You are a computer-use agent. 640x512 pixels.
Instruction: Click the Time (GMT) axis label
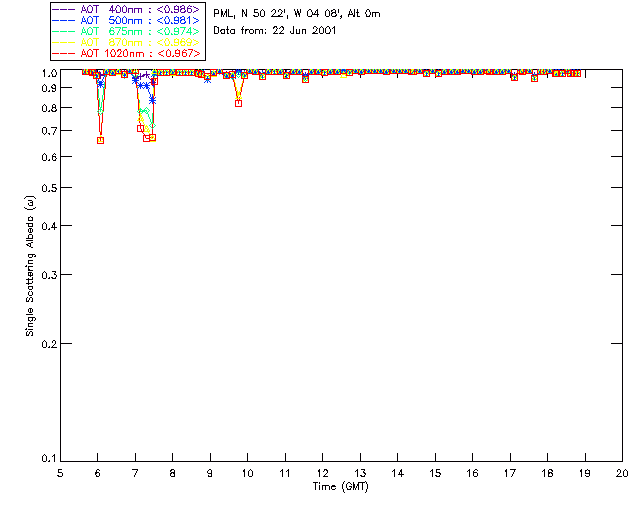coord(340,487)
